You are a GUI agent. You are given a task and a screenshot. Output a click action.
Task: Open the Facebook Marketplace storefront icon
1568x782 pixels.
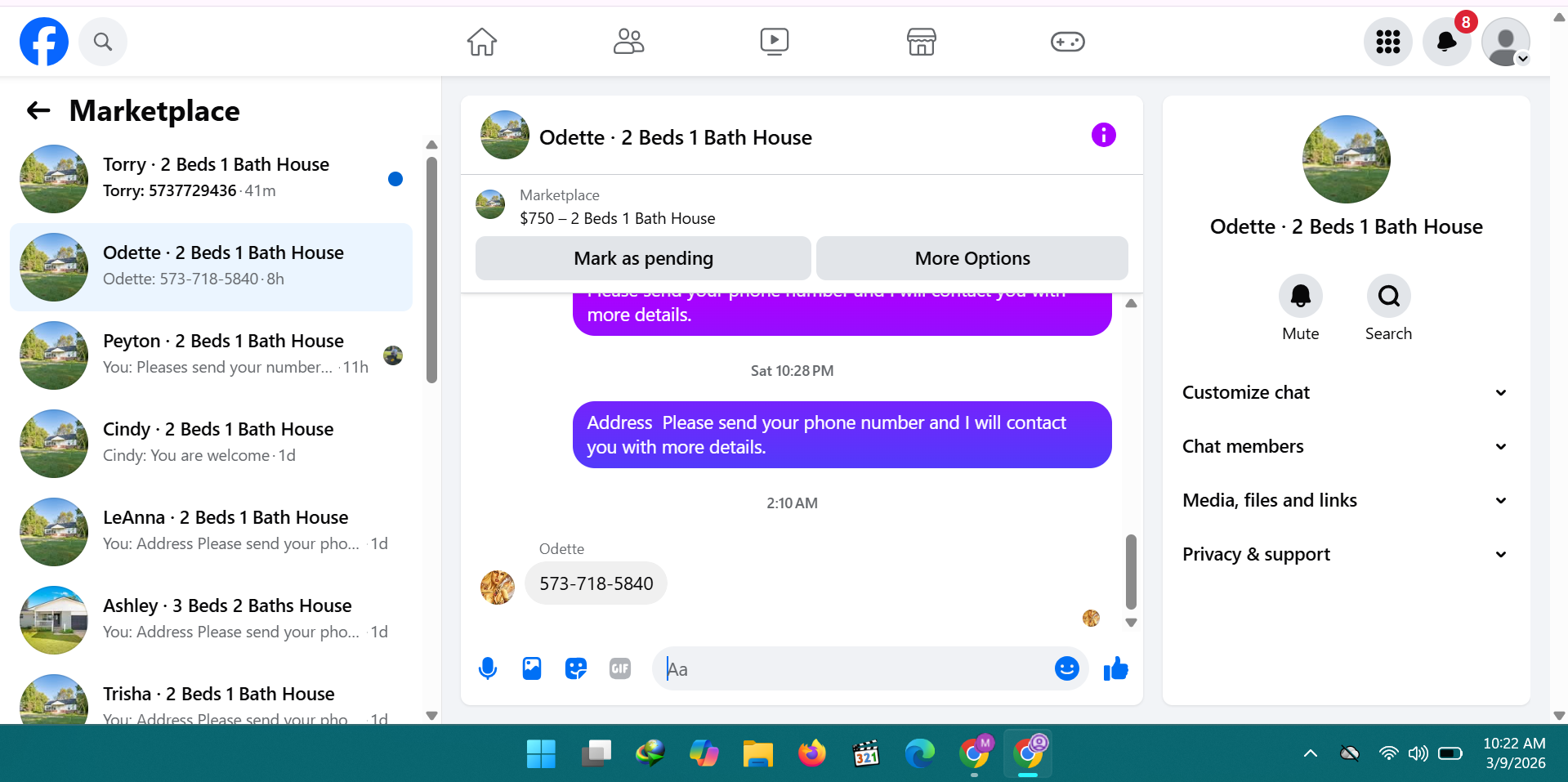pyautogui.click(x=921, y=41)
